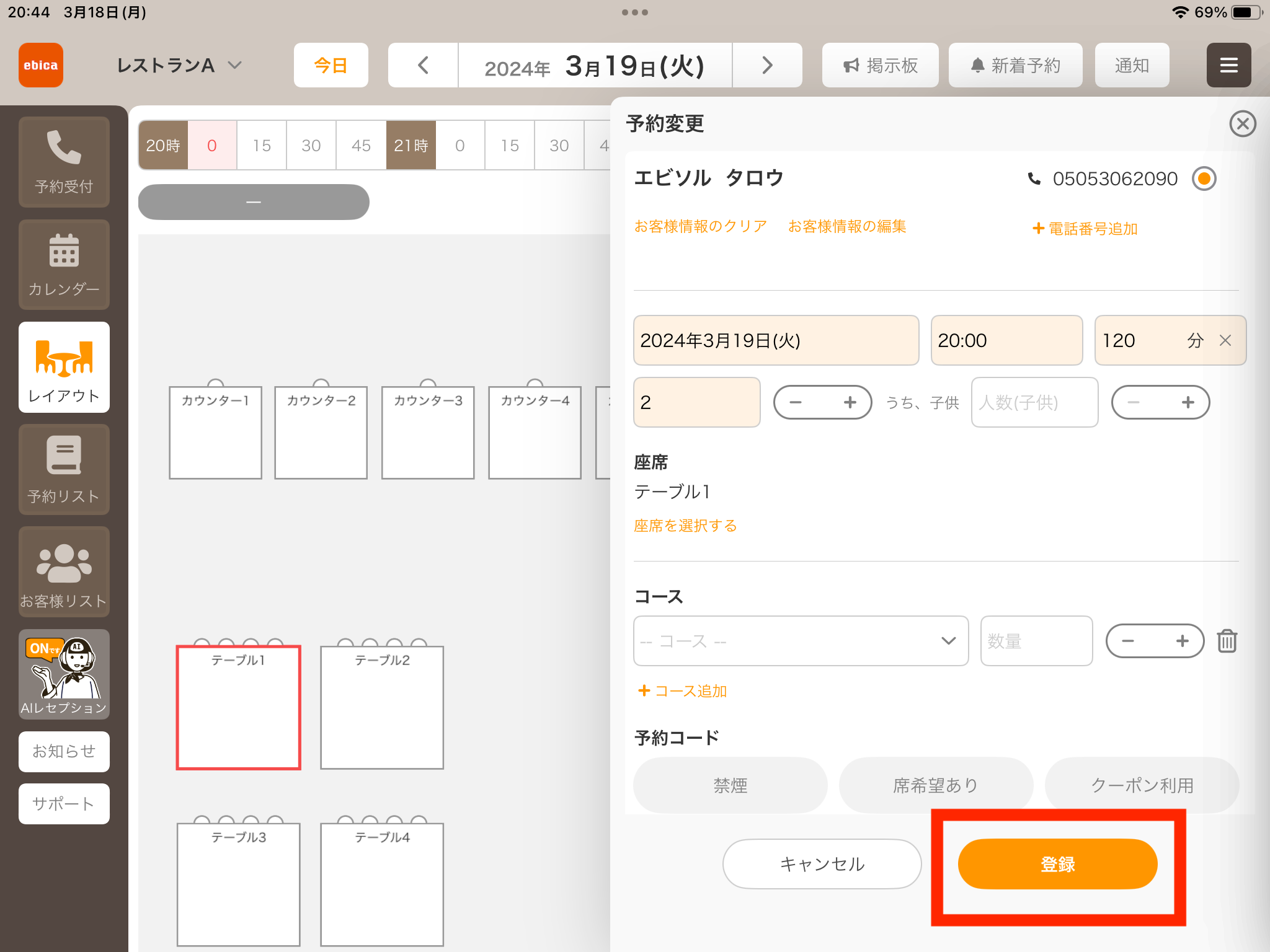
Task: Open the 予約受付 phone icon in sidebar
Action: 64,162
